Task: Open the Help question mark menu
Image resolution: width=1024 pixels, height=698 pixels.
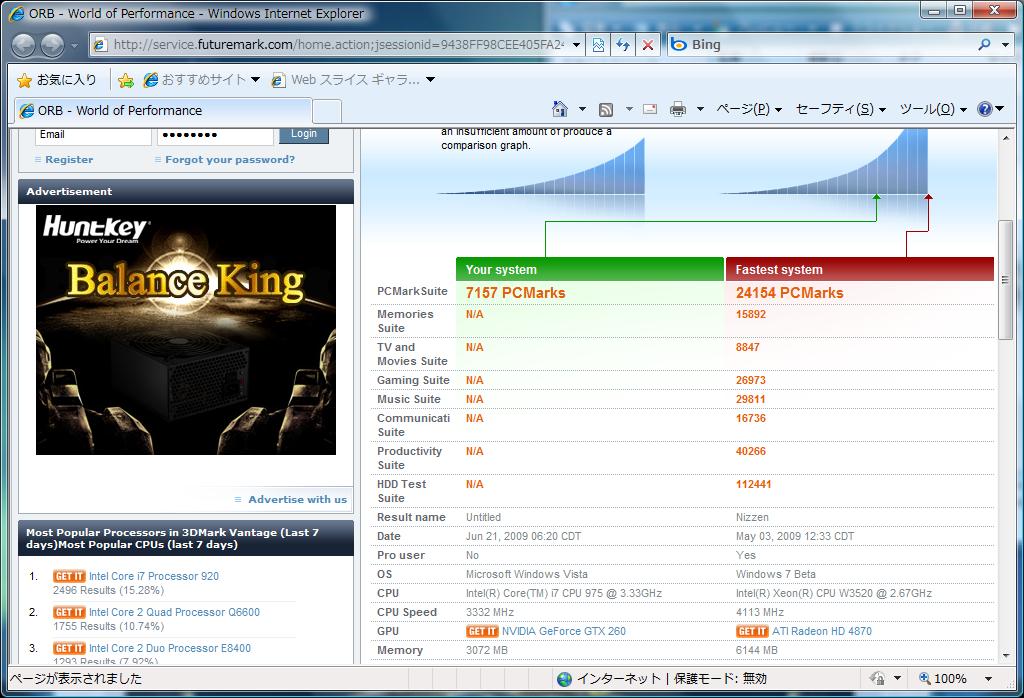Action: tap(990, 109)
